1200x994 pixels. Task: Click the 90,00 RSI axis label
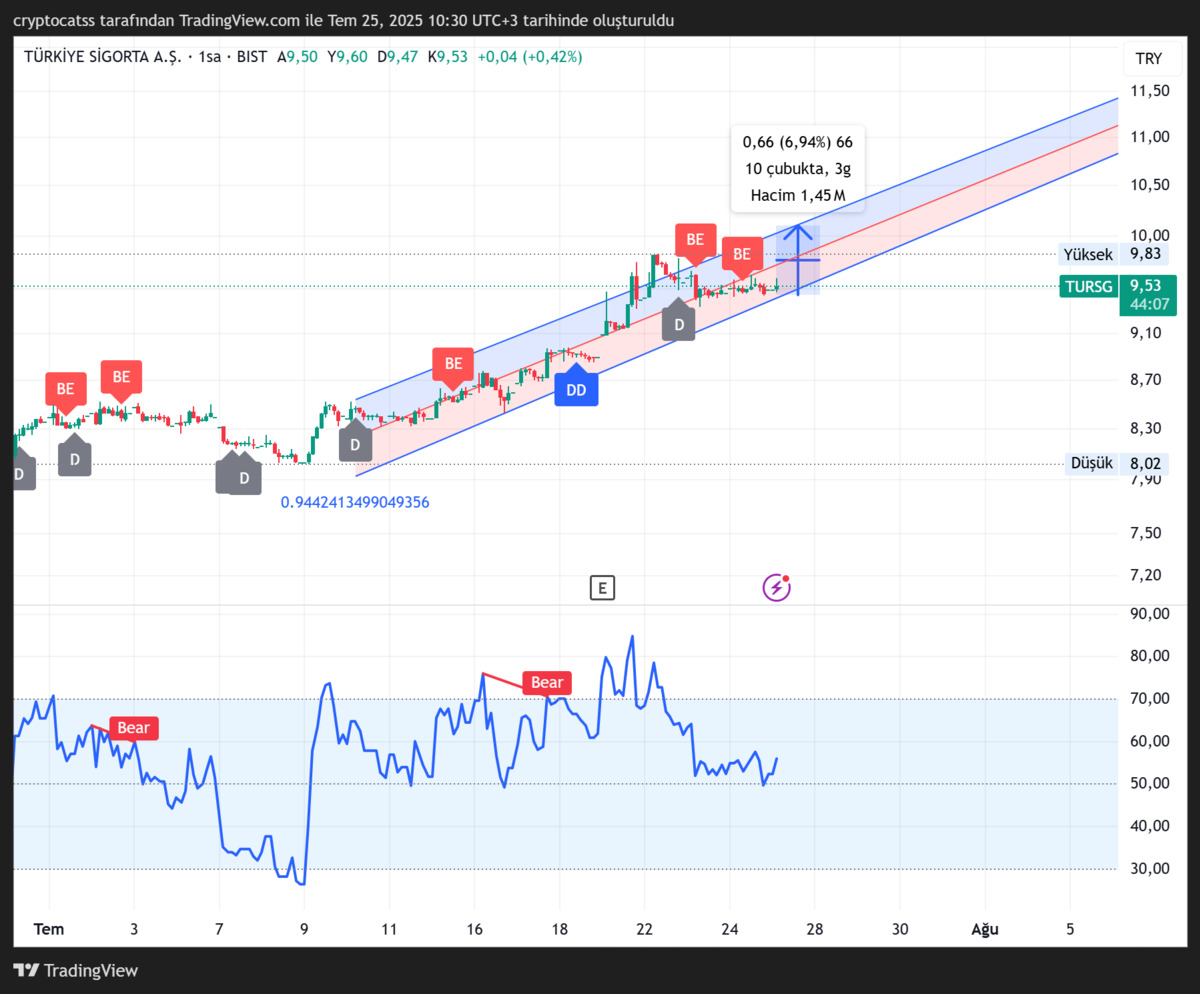click(1149, 614)
